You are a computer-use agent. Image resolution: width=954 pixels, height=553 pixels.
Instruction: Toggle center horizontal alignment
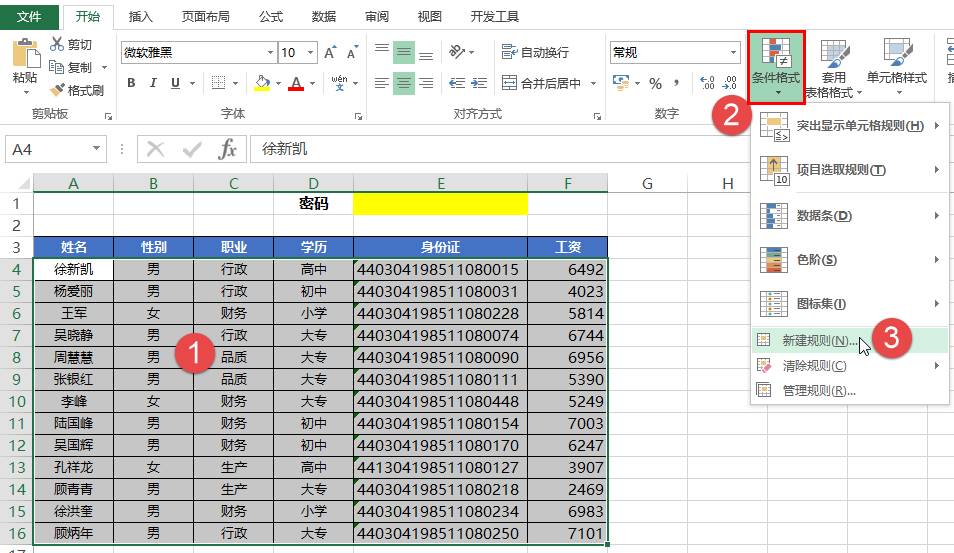[x=403, y=83]
